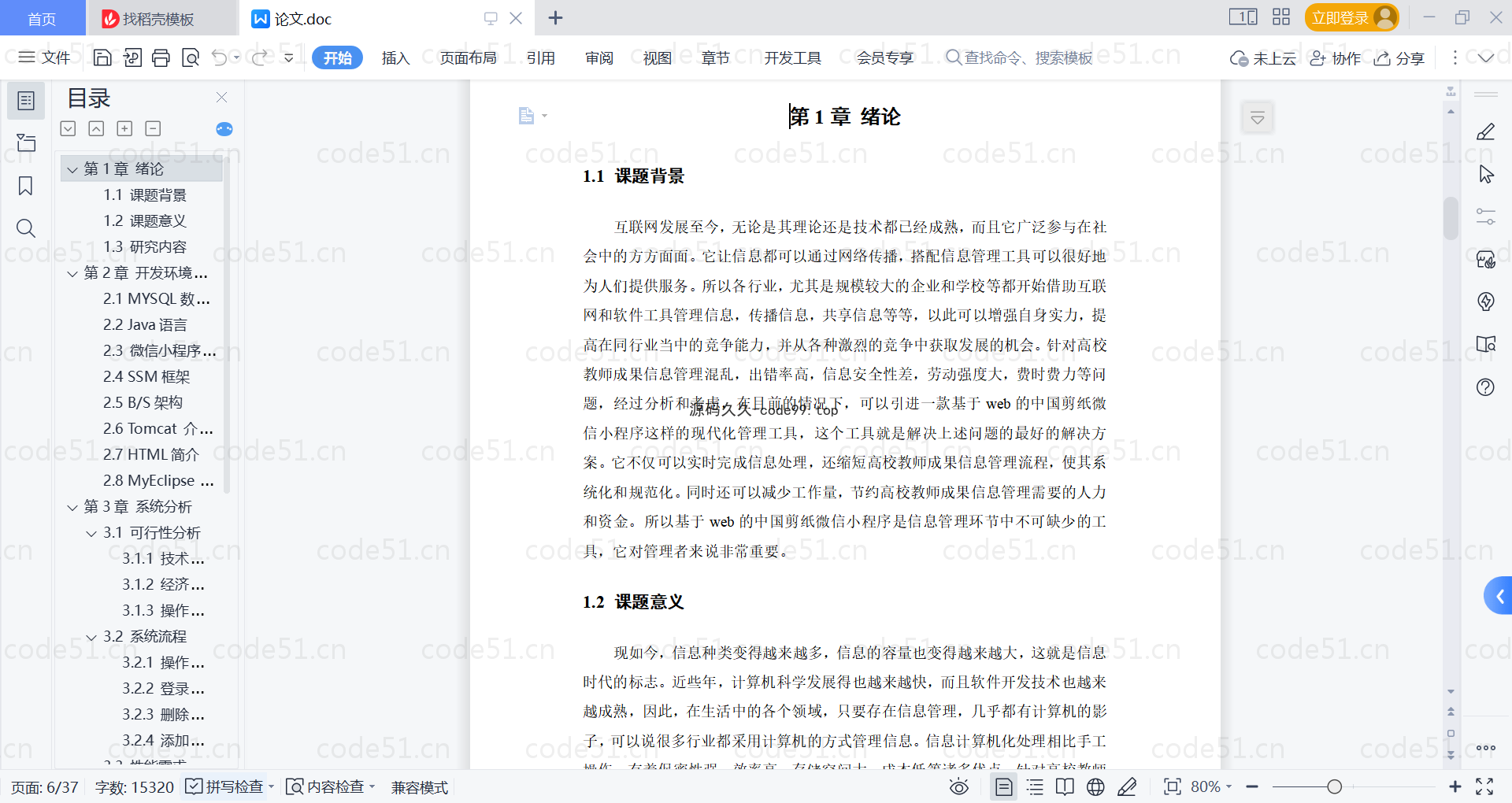Click the Undo arrow
The image size is (1512, 803).
click(220, 57)
